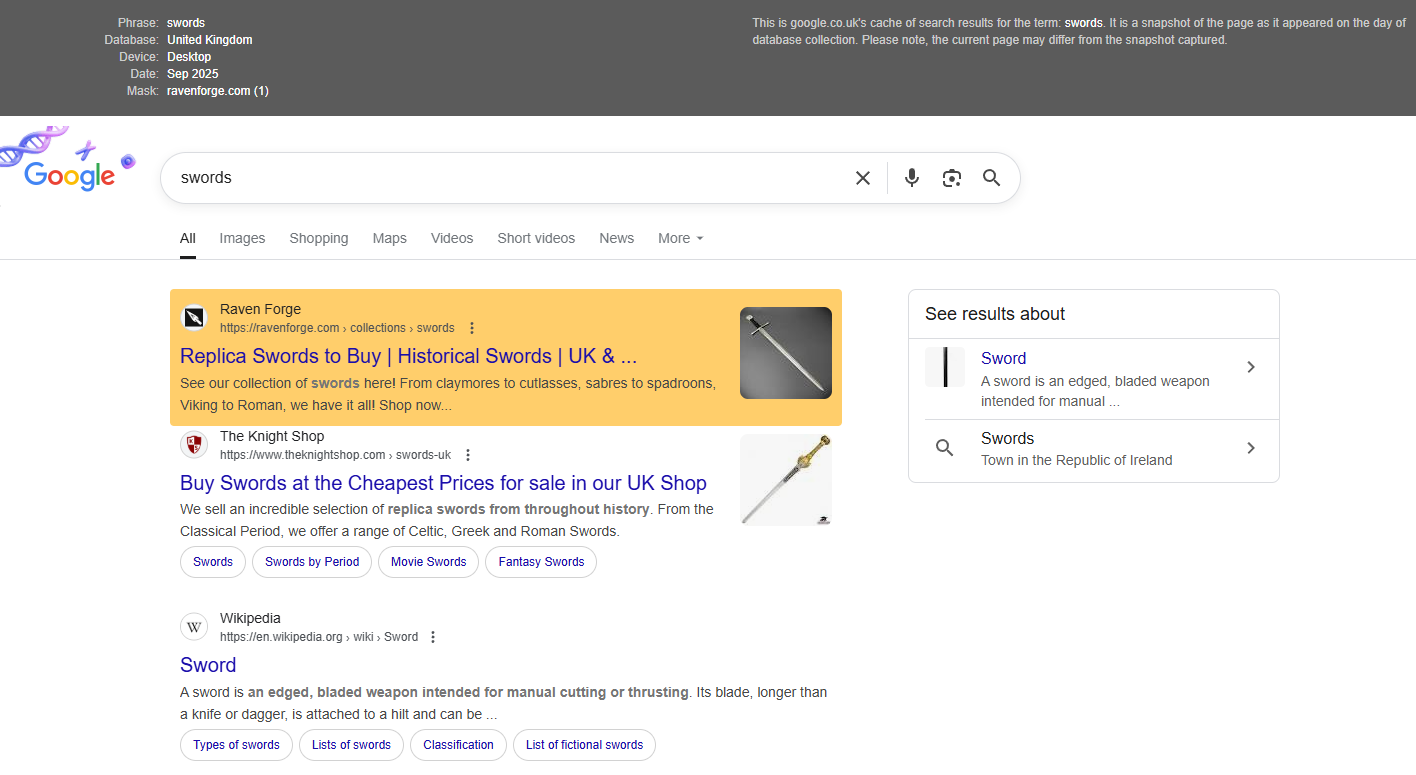Click the Sword link in 'See results about'
Viewport: 1416px width, 775px height.
(x=1003, y=358)
